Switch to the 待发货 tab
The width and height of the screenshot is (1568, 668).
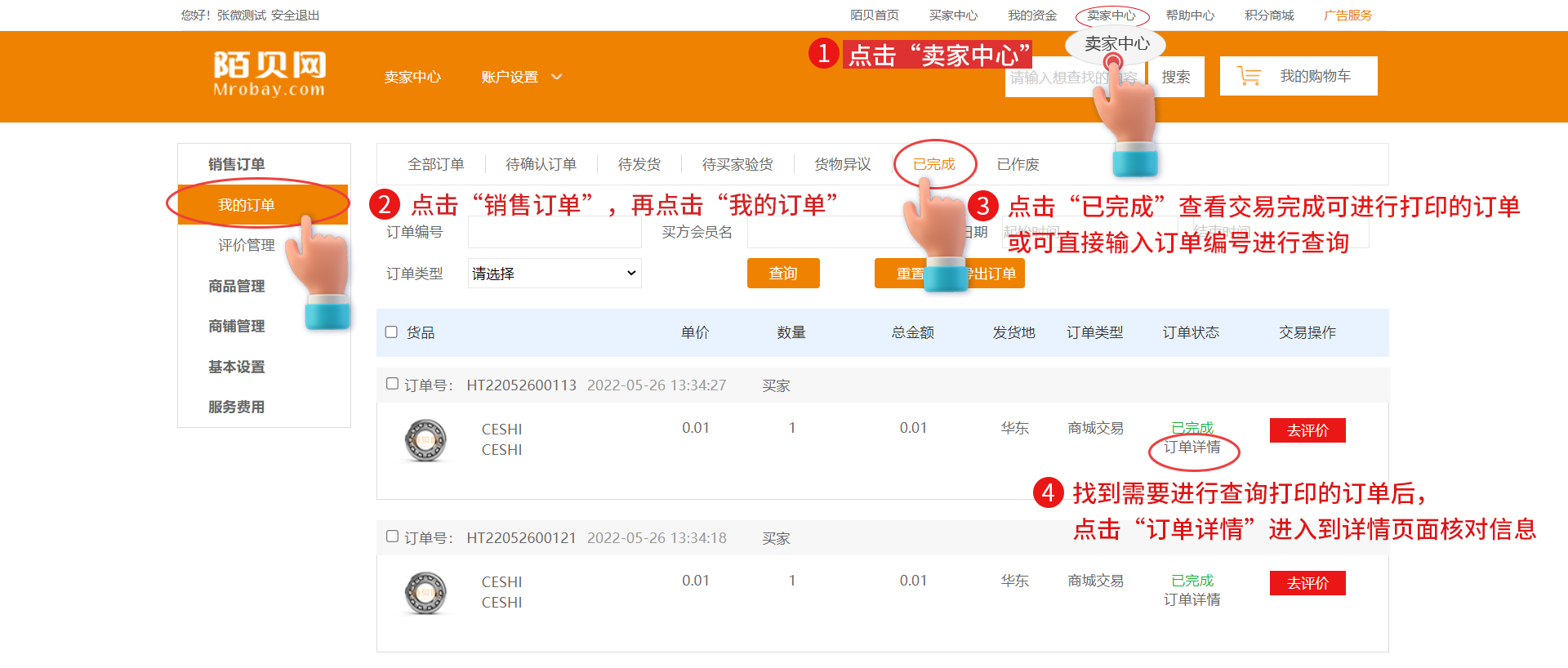click(x=639, y=164)
